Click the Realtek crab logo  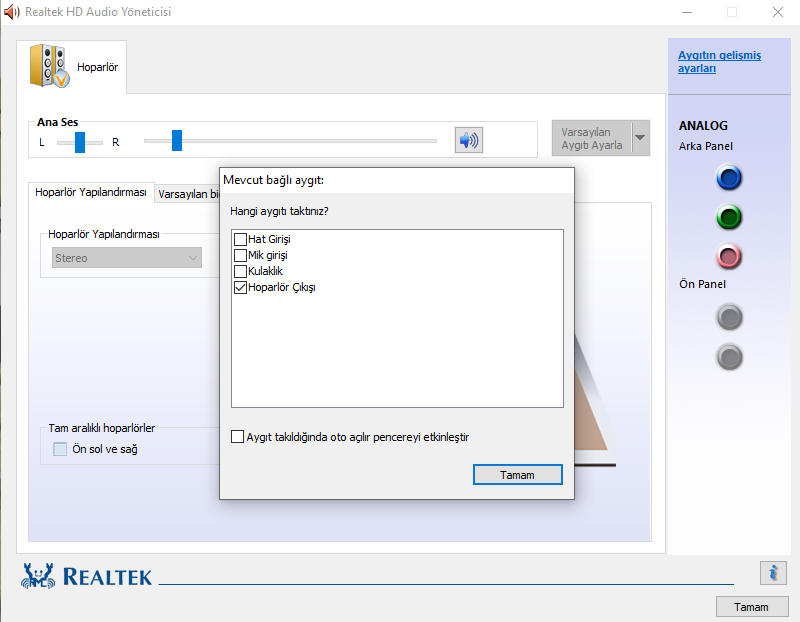click(38, 576)
